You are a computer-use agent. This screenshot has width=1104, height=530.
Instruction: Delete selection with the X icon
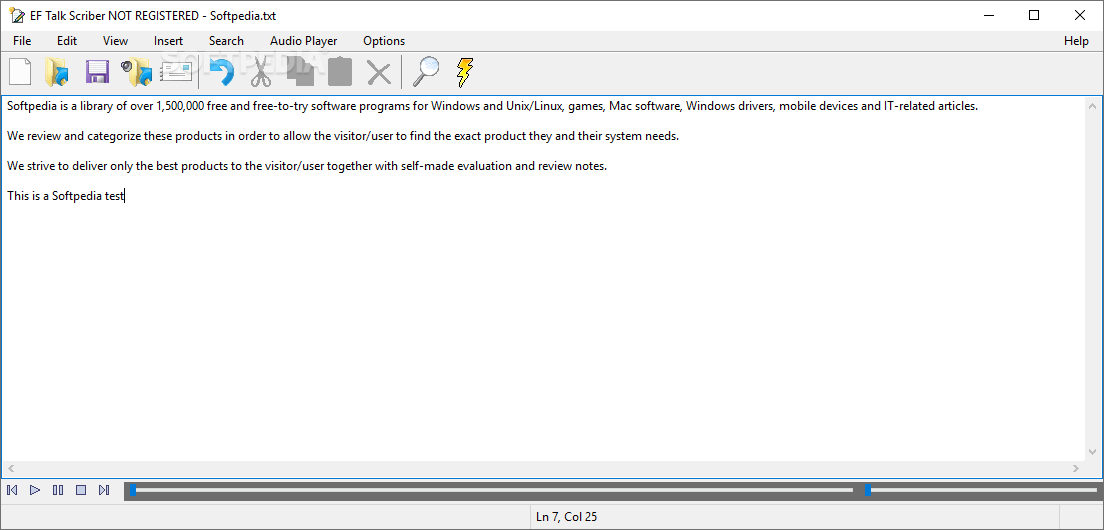[379, 72]
